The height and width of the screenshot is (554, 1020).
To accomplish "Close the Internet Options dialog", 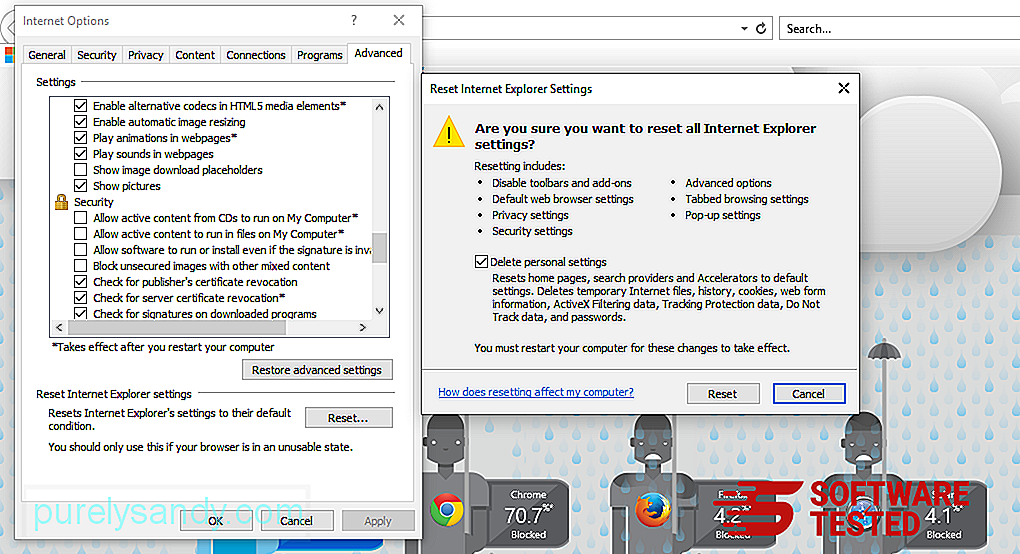I will [x=399, y=20].
